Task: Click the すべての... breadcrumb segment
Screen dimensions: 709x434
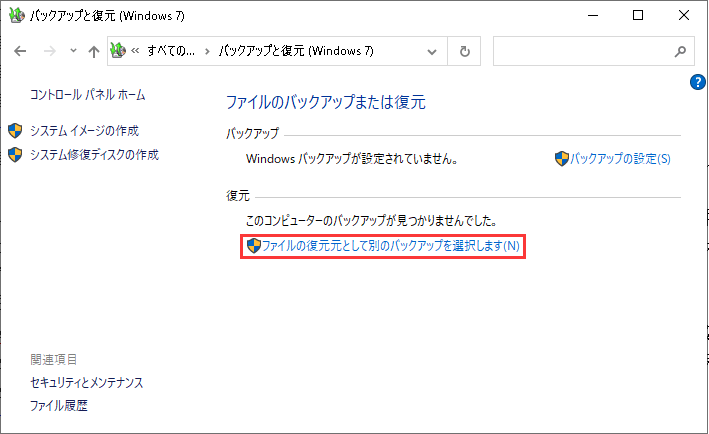Action: (x=171, y=51)
